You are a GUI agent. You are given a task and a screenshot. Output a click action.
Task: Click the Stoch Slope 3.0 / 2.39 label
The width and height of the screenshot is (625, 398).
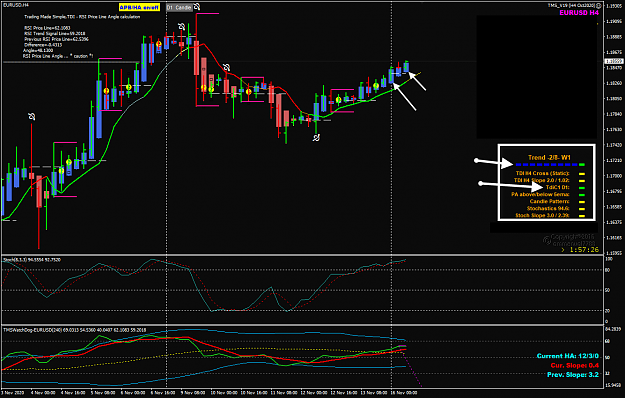pos(542,216)
